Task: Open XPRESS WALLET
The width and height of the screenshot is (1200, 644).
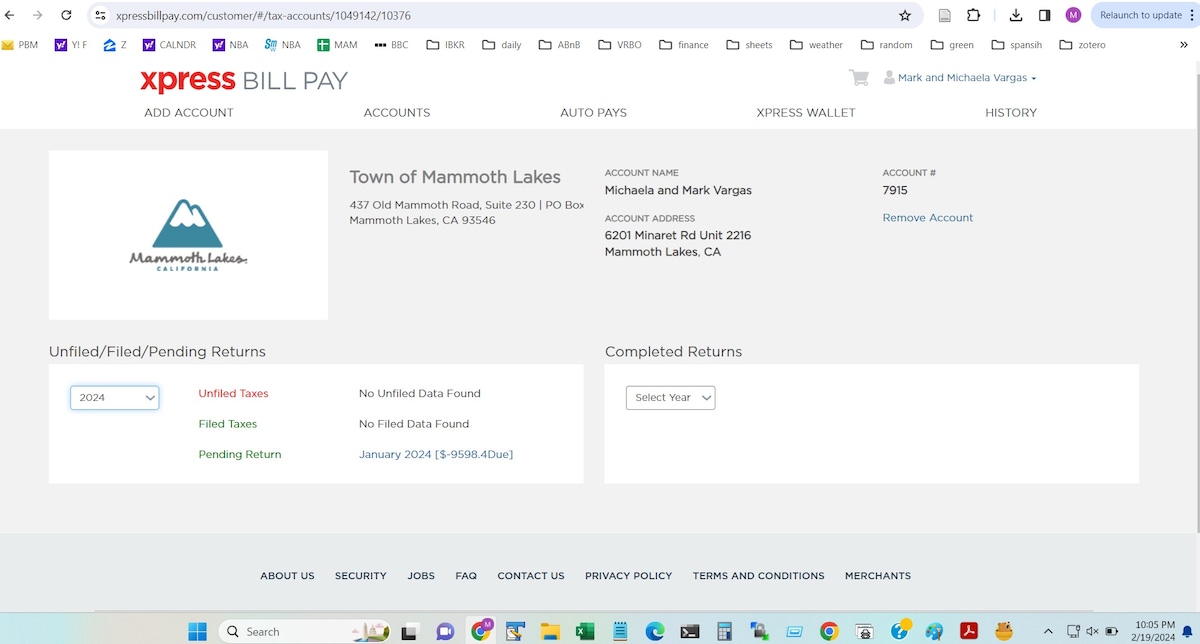Action: (x=806, y=113)
